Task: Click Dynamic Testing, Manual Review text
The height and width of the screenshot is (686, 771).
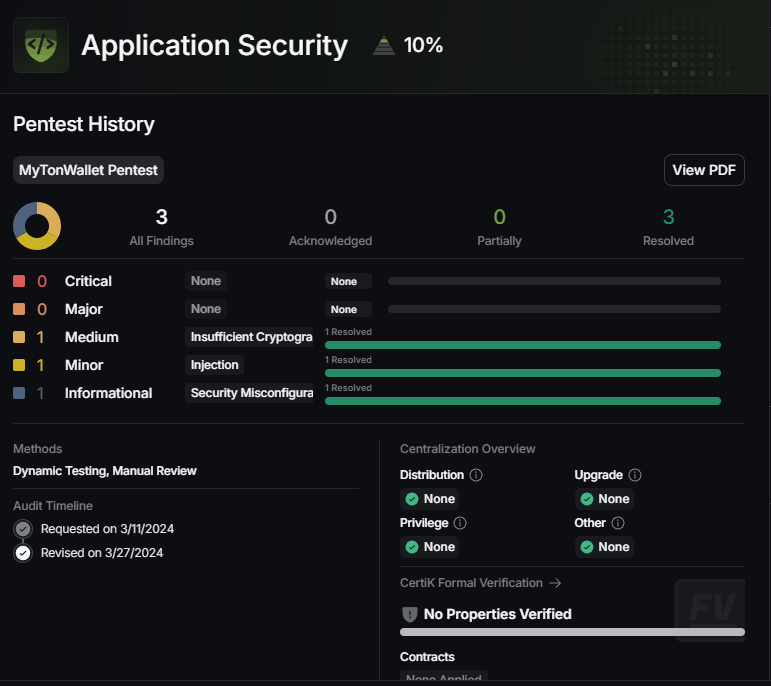Action: 105,471
